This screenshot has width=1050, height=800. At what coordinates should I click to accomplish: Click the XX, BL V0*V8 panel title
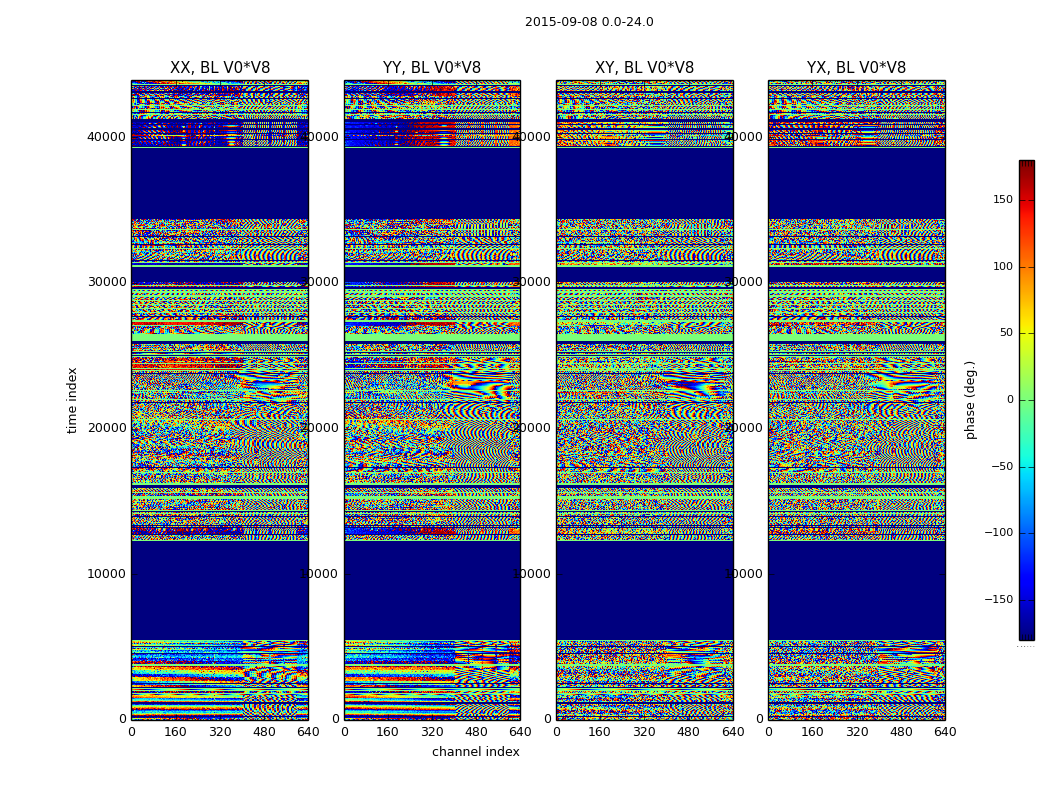click(x=220, y=68)
